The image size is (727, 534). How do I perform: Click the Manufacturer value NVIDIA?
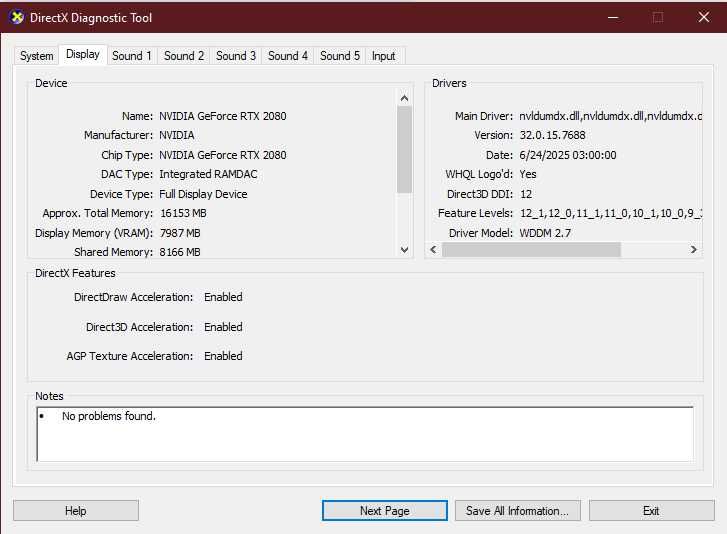coord(177,135)
